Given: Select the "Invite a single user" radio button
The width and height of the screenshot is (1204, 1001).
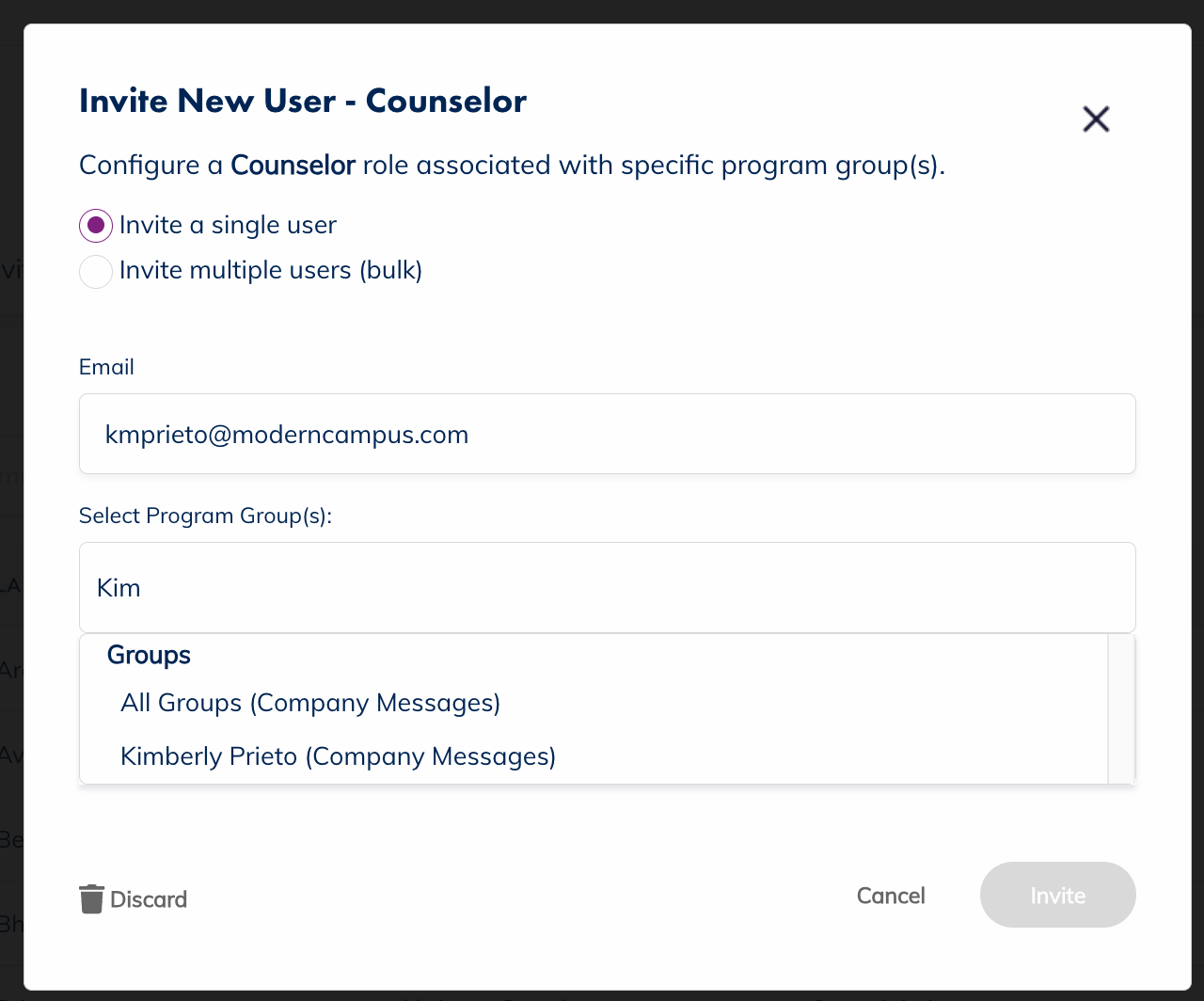Looking at the screenshot, I should pos(96,226).
